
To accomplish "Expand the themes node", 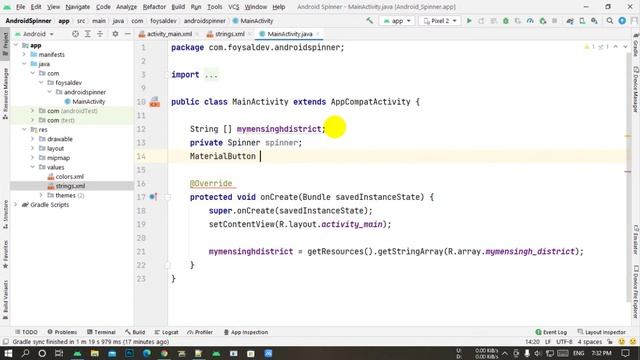I will pos(41,195).
